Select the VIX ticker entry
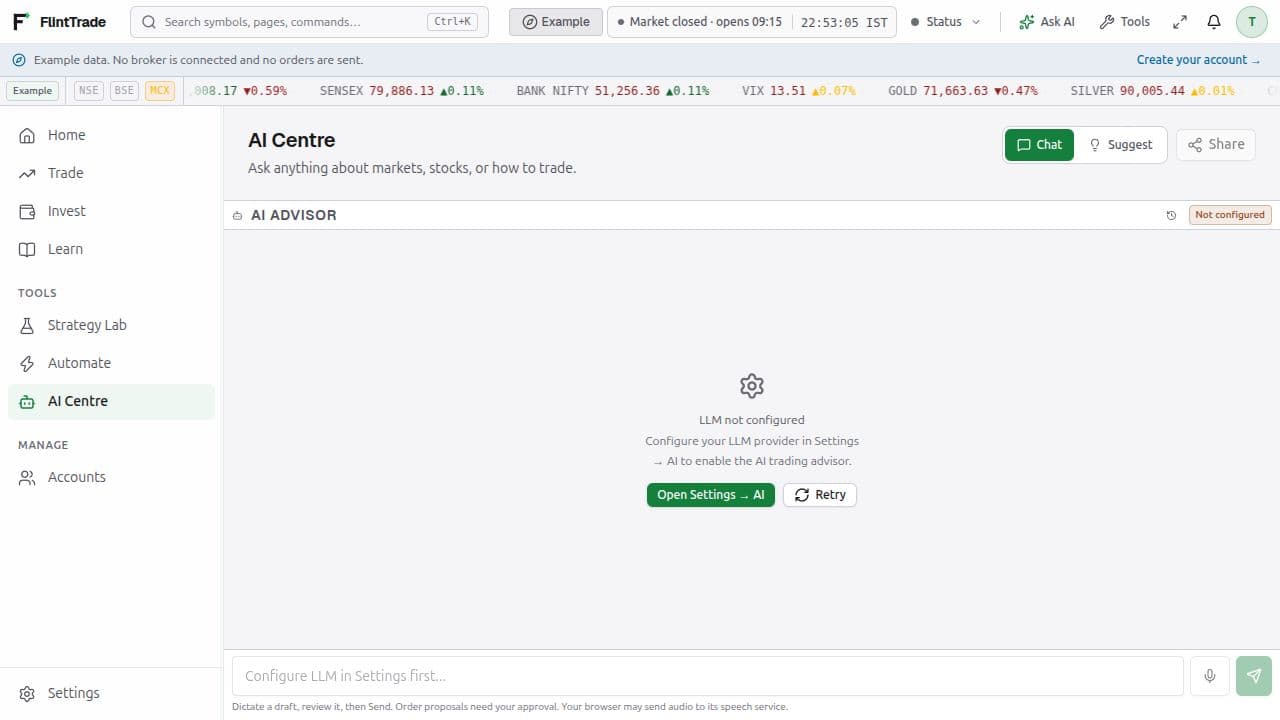Image resolution: width=1280 pixels, height=720 pixels. pyautogui.click(x=798, y=91)
